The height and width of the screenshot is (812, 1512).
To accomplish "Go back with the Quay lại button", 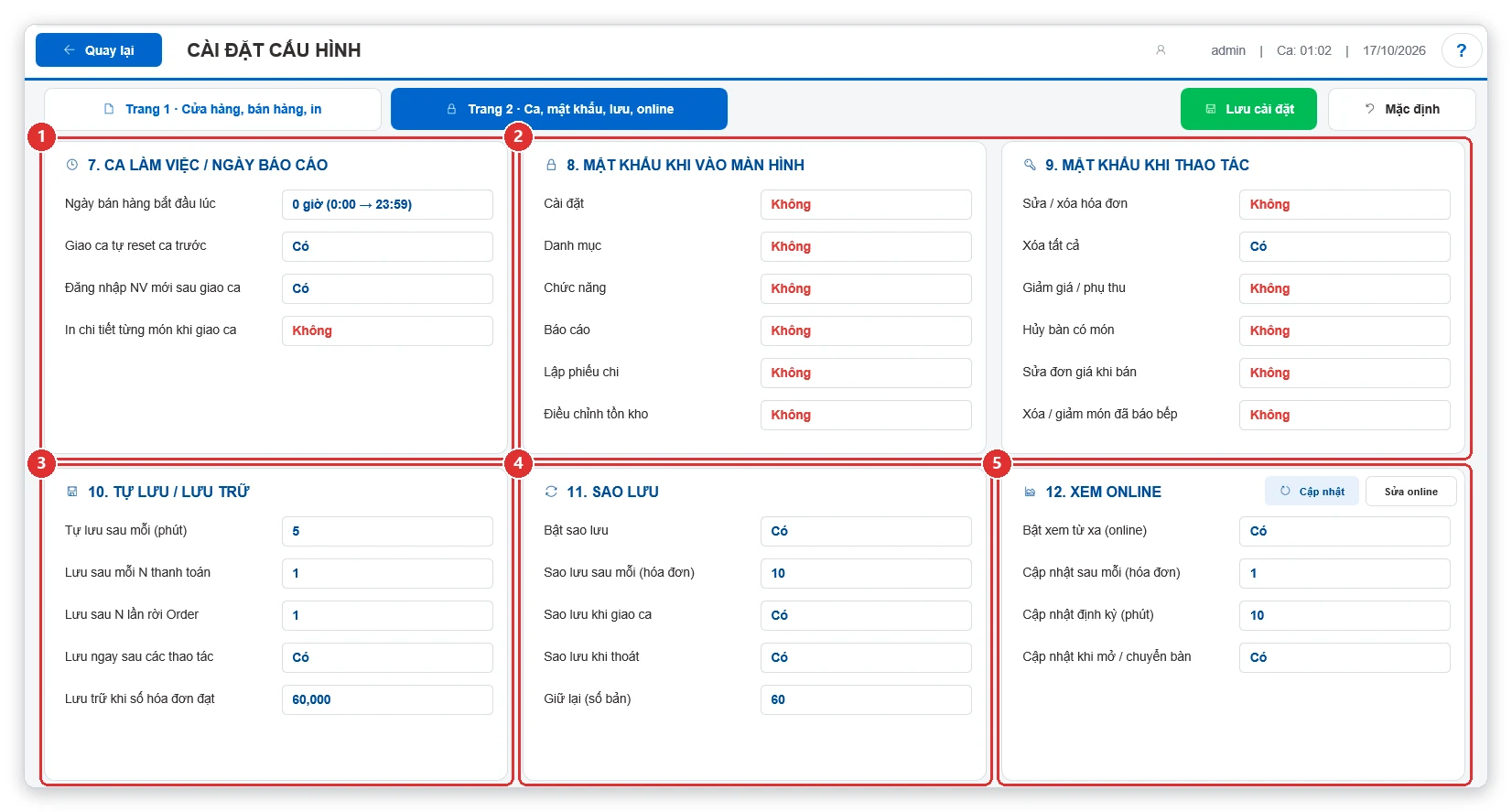I will coord(99,50).
